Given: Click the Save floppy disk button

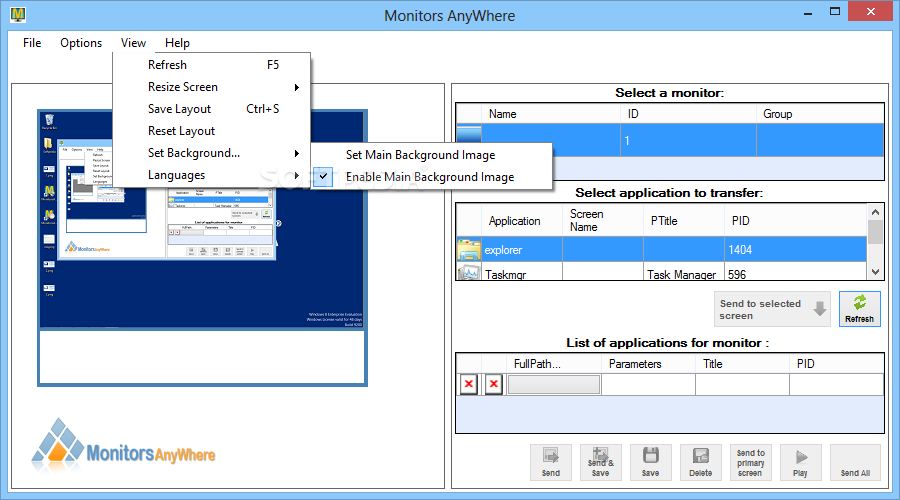Looking at the screenshot, I should [650, 462].
